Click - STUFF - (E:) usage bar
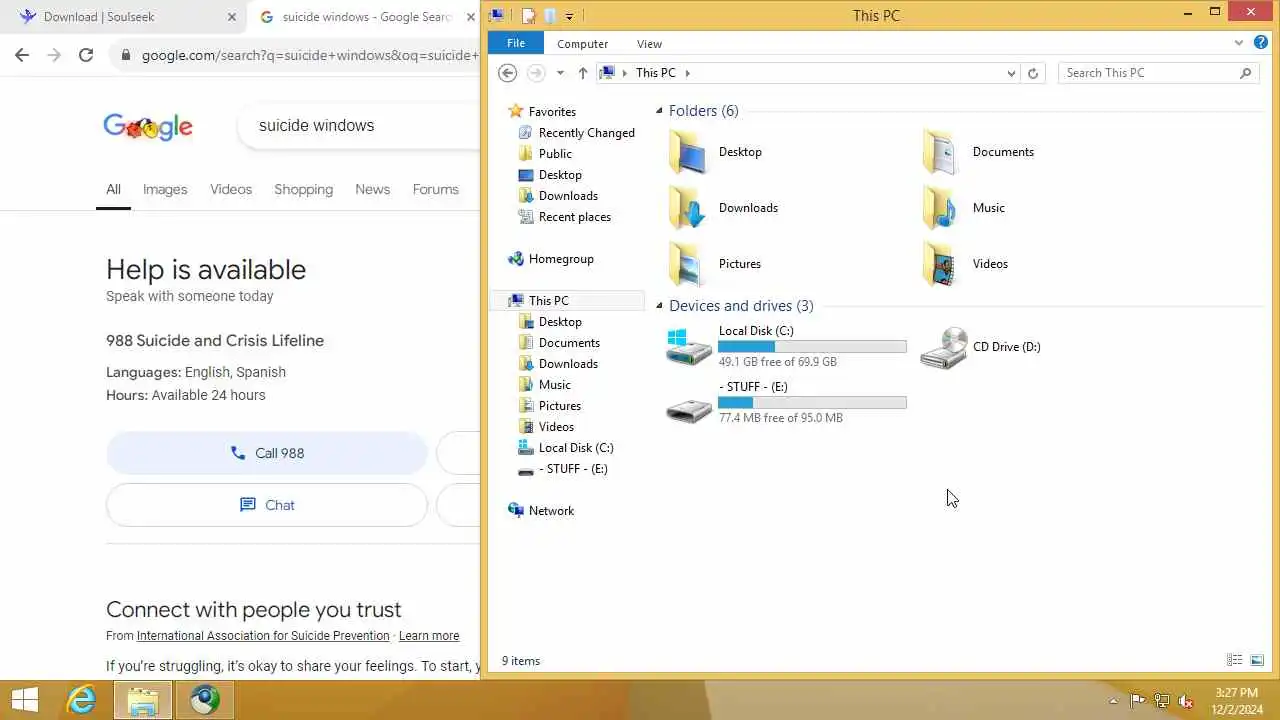The width and height of the screenshot is (1280, 720). tap(812, 403)
